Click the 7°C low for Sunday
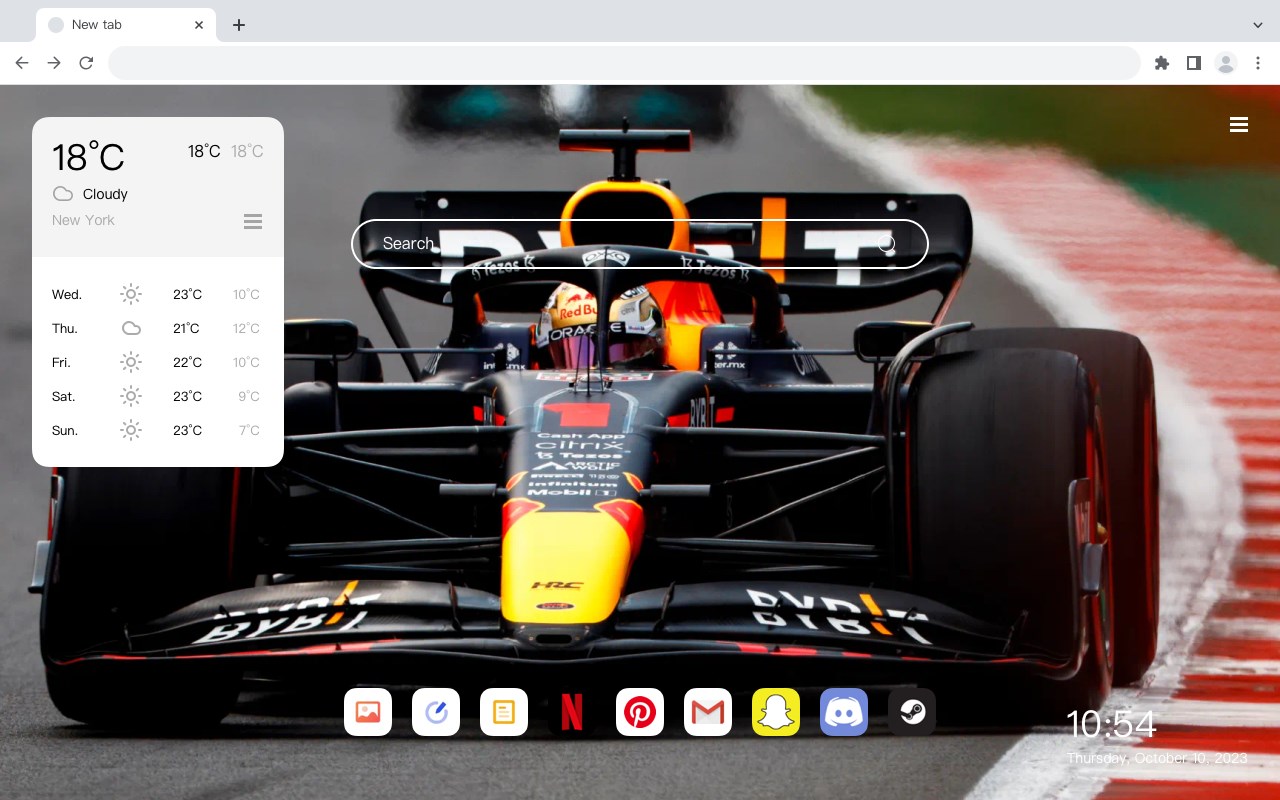This screenshot has width=1280, height=800. click(249, 430)
